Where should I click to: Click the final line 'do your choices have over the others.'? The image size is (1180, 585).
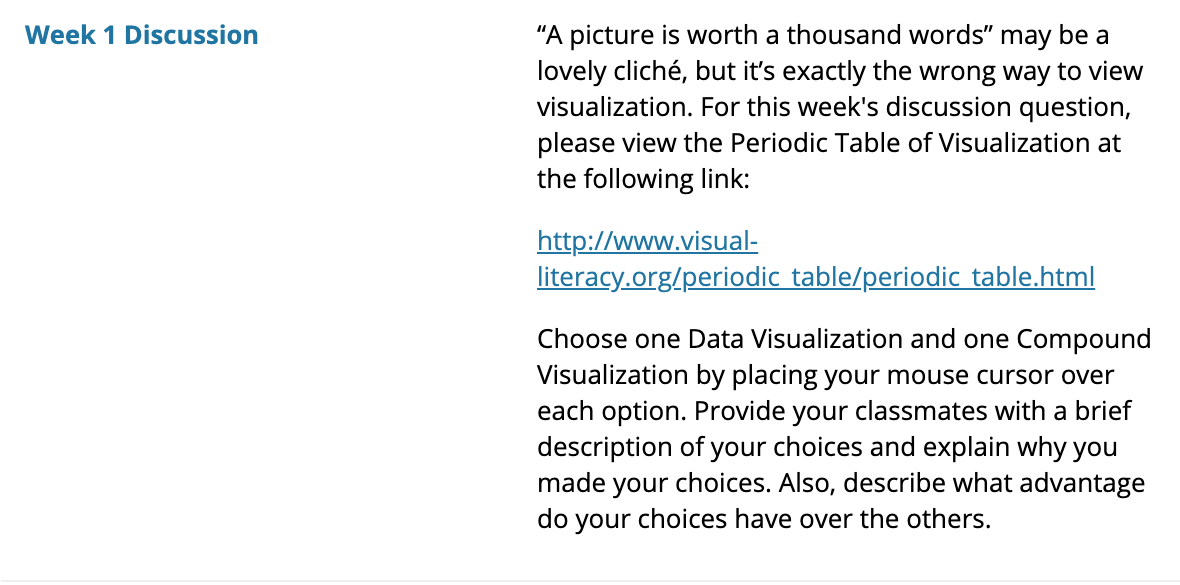click(764, 519)
